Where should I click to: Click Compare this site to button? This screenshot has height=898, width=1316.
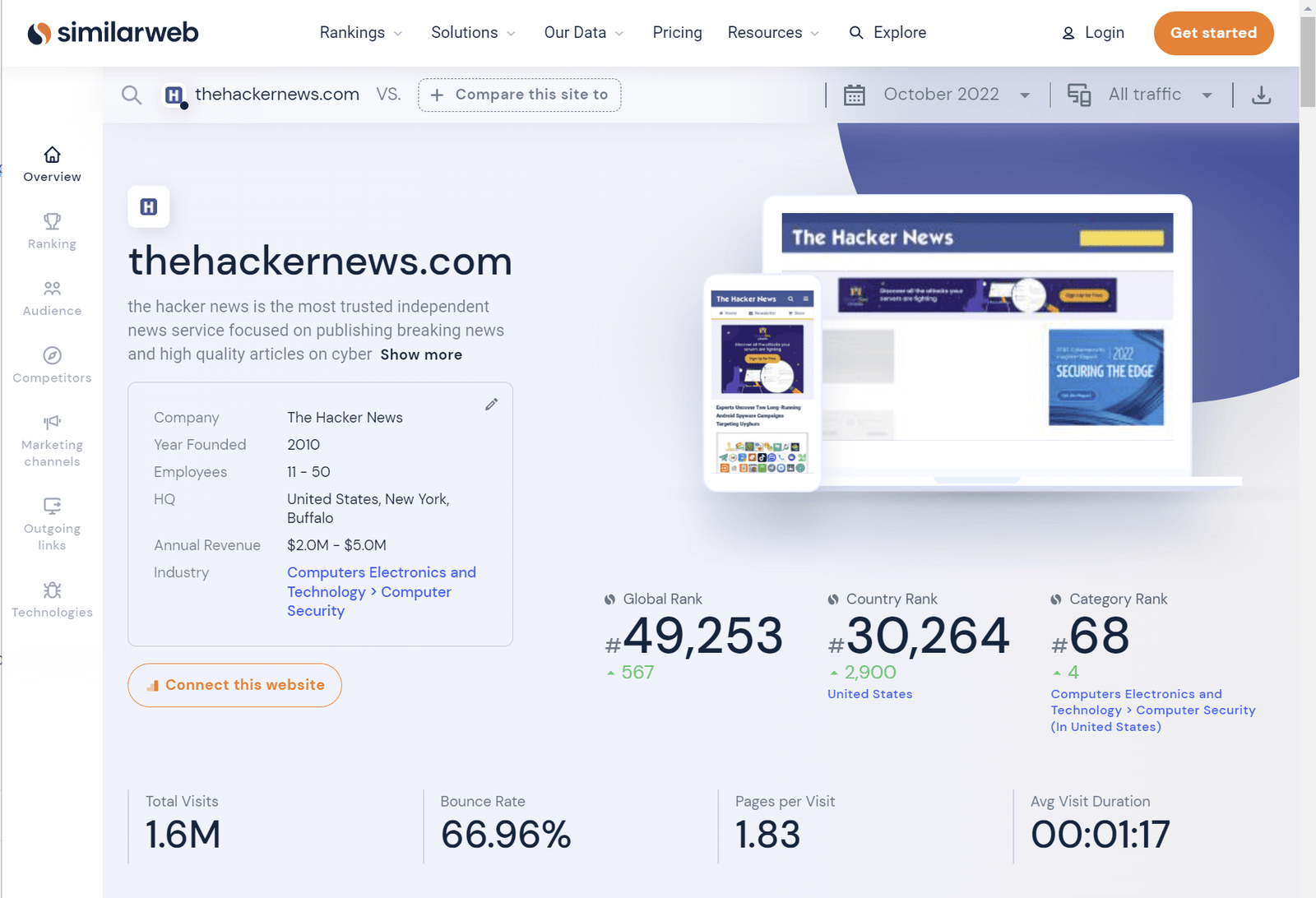click(520, 95)
